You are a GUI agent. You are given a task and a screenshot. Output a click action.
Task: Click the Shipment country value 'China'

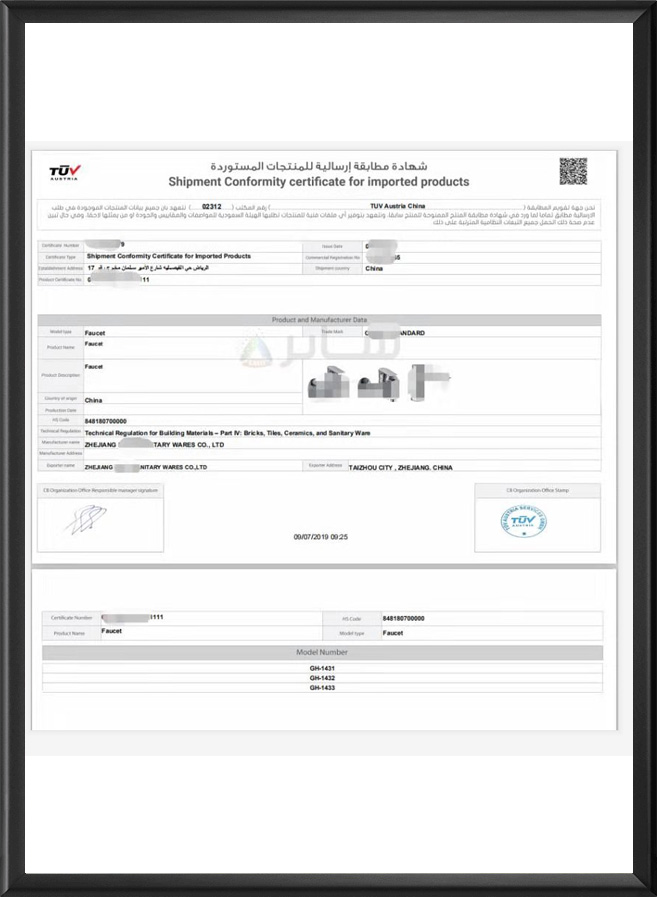tap(374, 269)
